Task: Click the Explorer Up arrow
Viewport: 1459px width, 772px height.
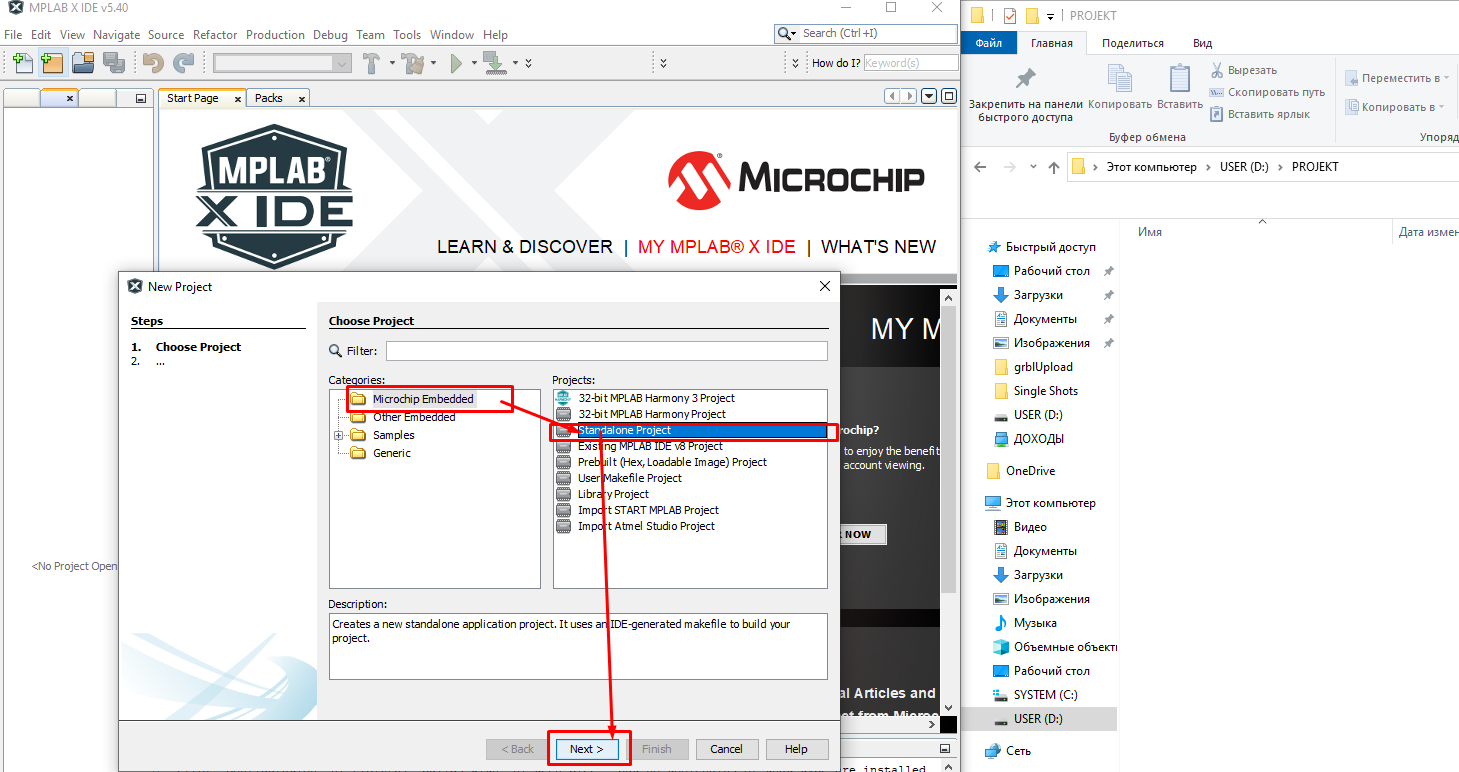Action: (1054, 167)
